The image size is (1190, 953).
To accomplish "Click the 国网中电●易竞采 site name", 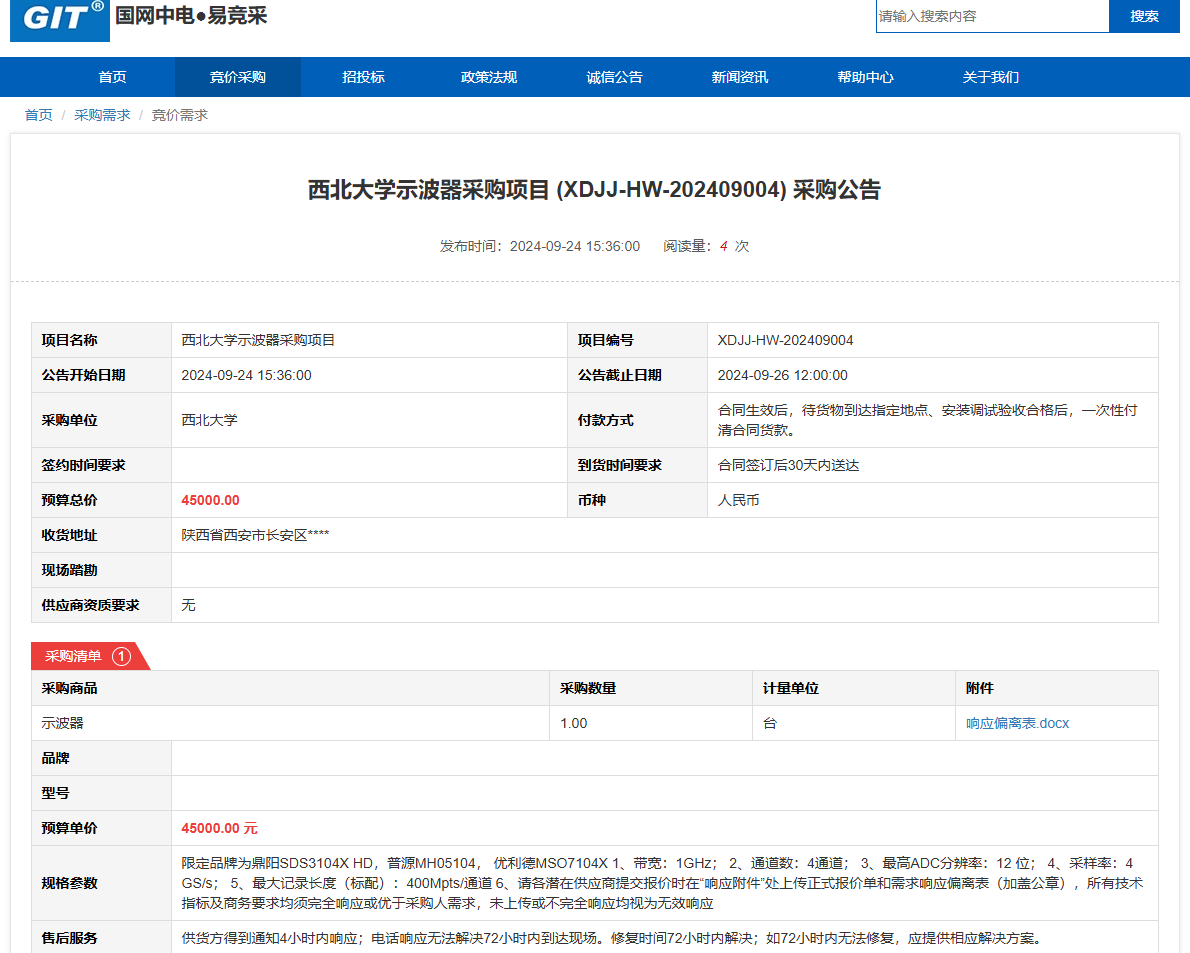I will [191, 16].
